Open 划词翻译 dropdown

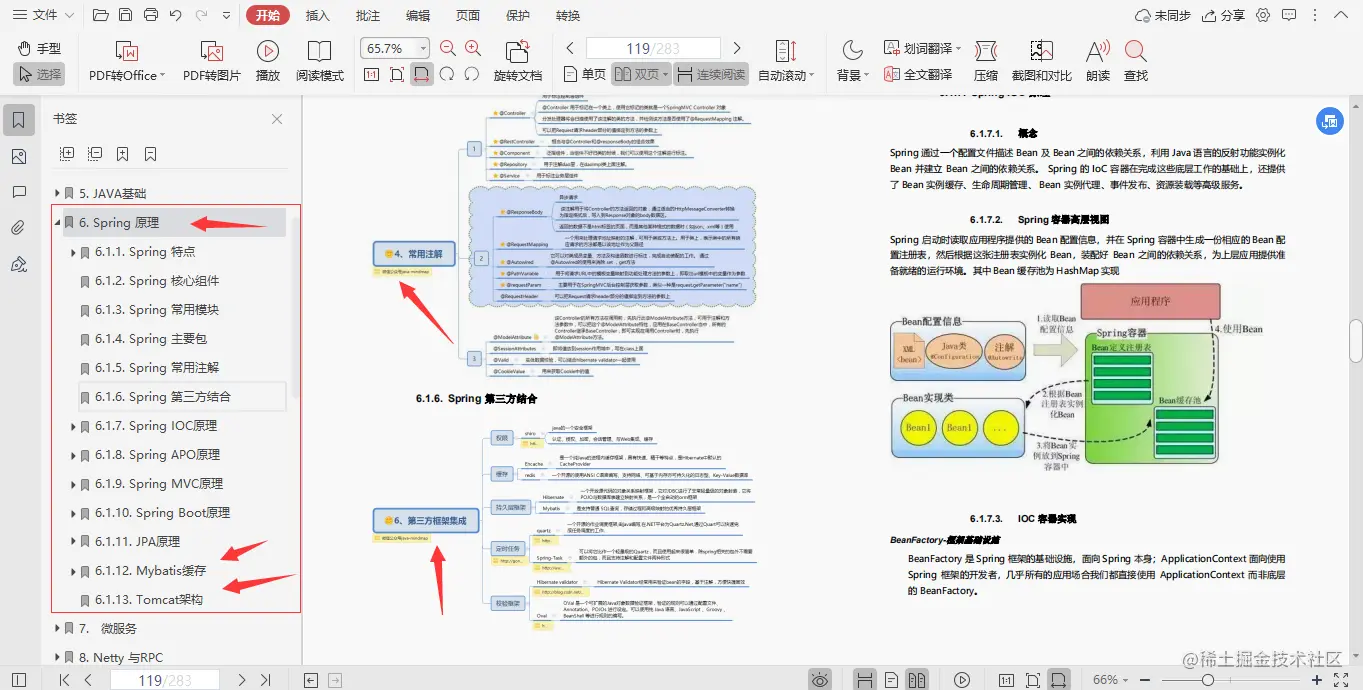click(922, 48)
